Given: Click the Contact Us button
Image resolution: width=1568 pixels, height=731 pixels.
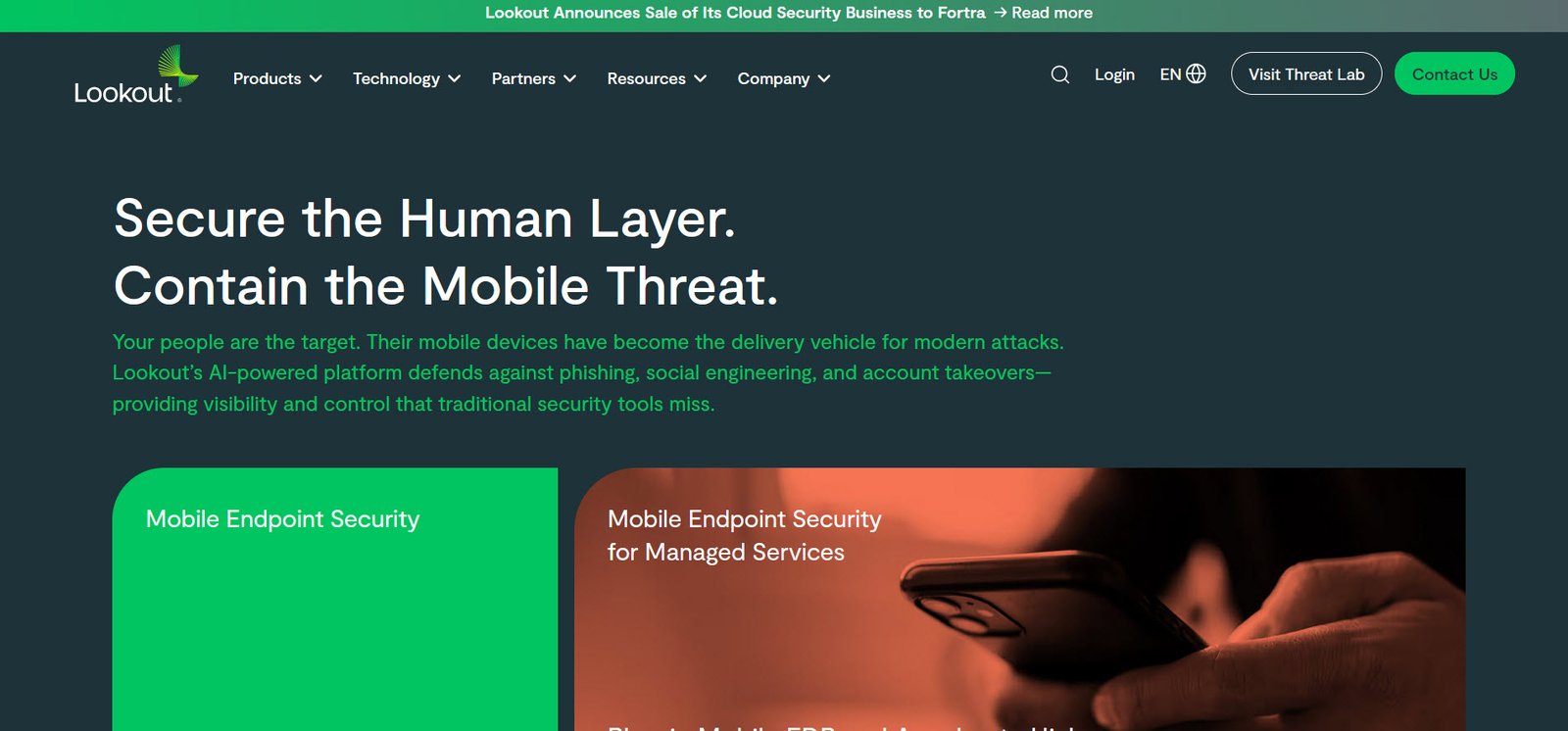Looking at the screenshot, I should coord(1454,73).
